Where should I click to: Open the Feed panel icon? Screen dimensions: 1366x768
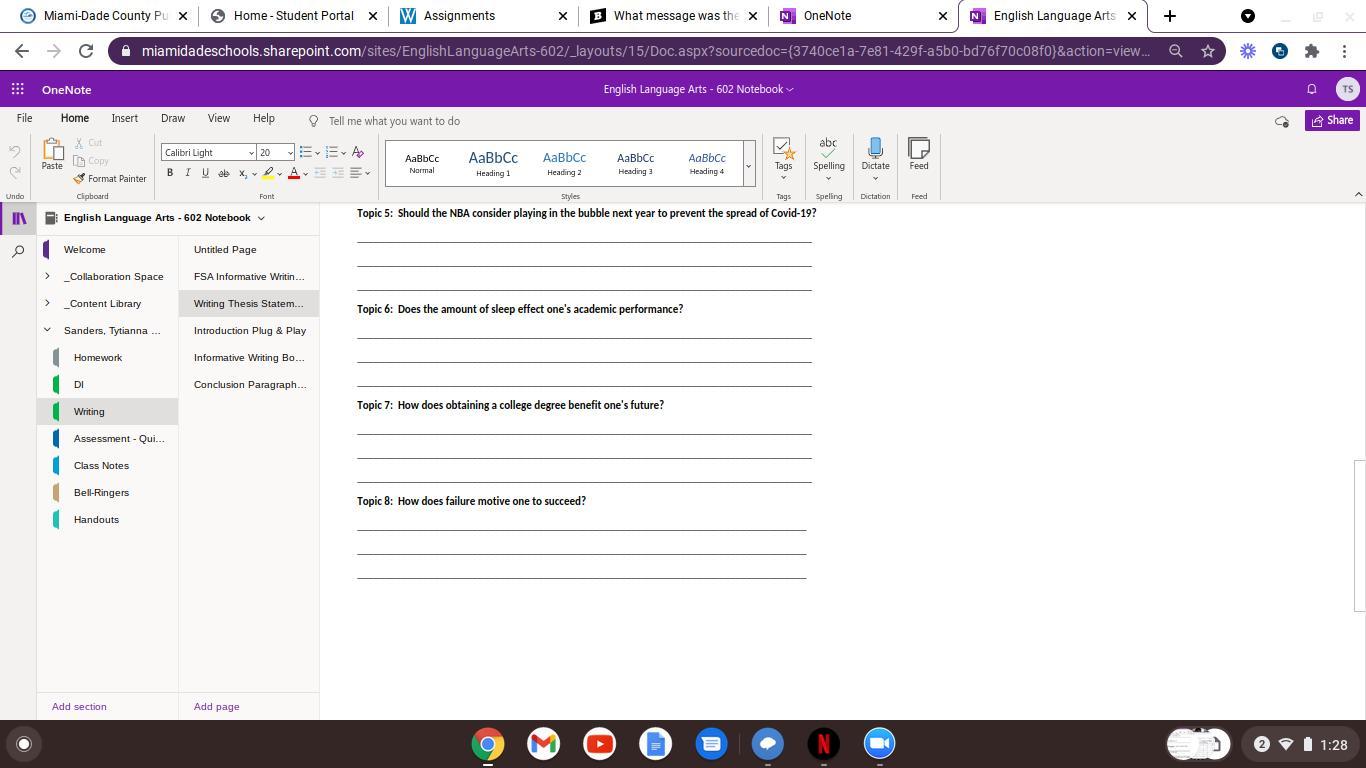pyautogui.click(x=918, y=149)
